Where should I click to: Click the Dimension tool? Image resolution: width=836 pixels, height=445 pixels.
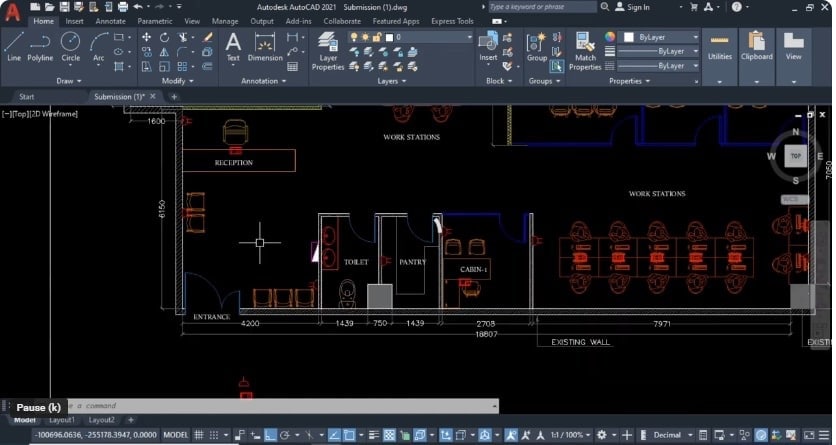pyautogui.click(x=265, y=47)
